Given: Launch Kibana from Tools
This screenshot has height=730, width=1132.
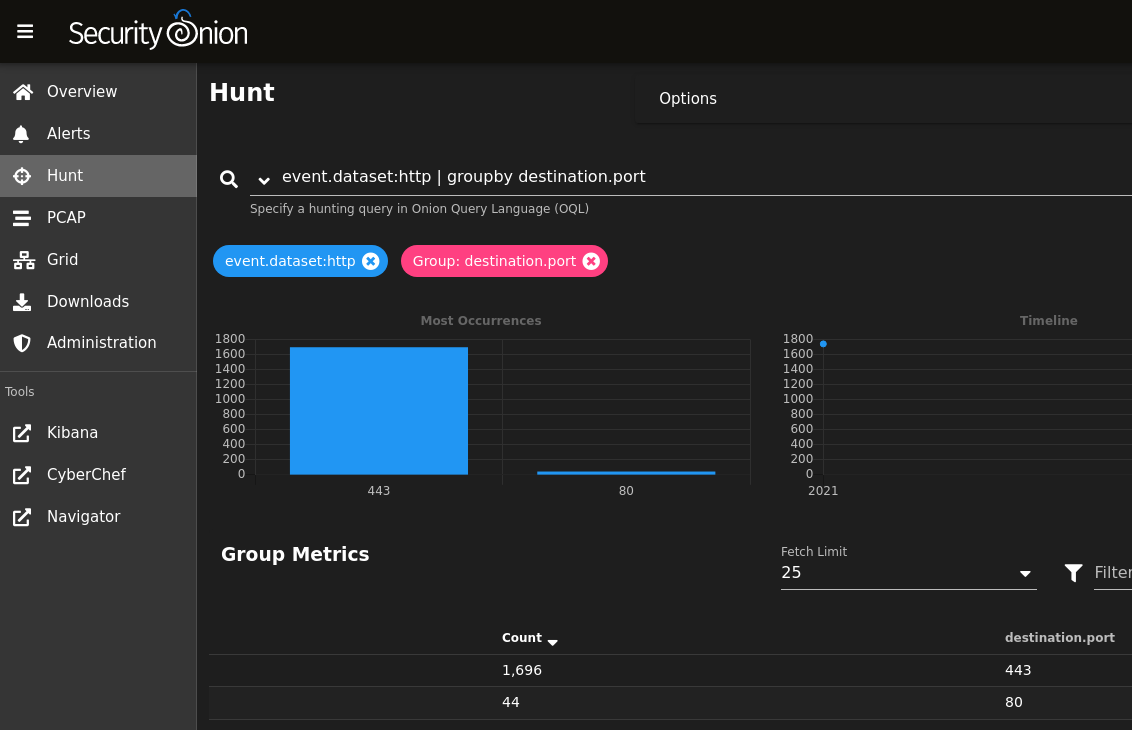Looking at the screenshot, I should tap(98, 433).
